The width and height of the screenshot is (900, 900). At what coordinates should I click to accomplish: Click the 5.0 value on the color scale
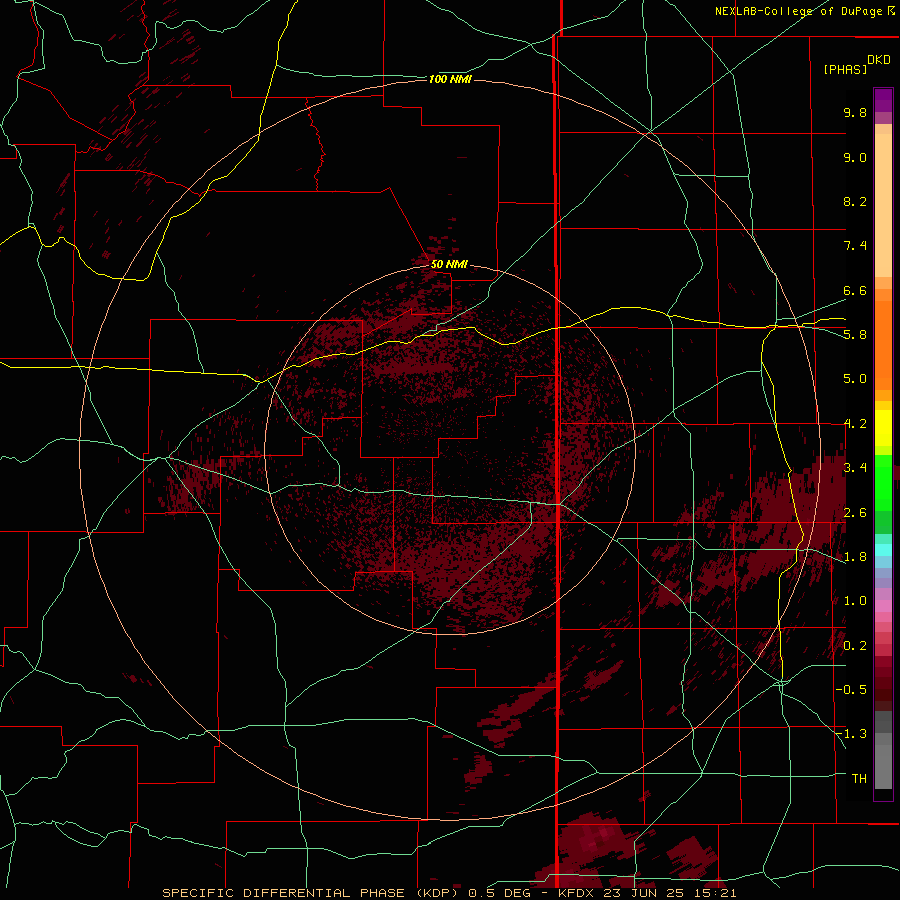pos(855,379)
